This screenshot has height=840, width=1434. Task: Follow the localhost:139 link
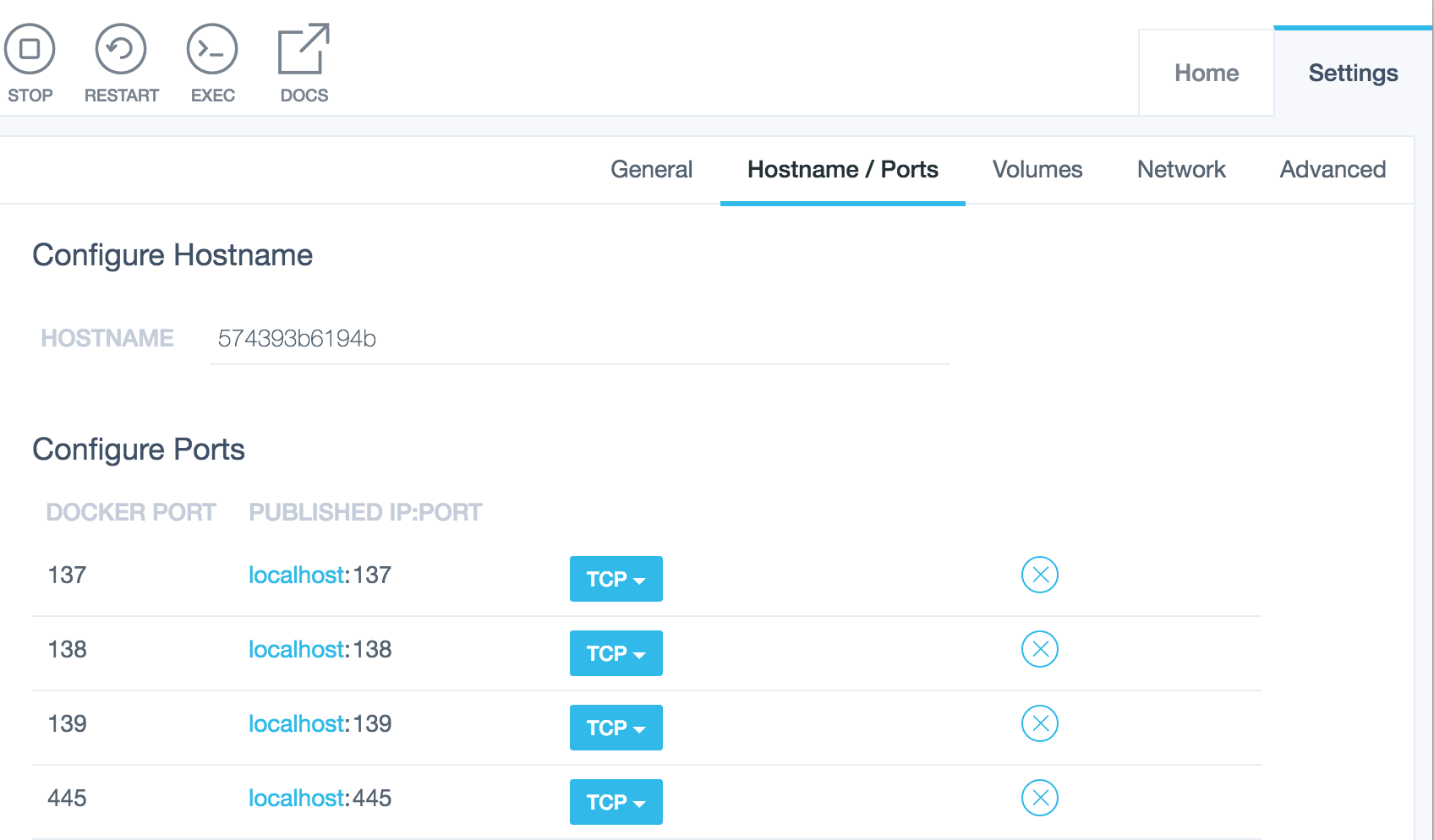[320, 724]
